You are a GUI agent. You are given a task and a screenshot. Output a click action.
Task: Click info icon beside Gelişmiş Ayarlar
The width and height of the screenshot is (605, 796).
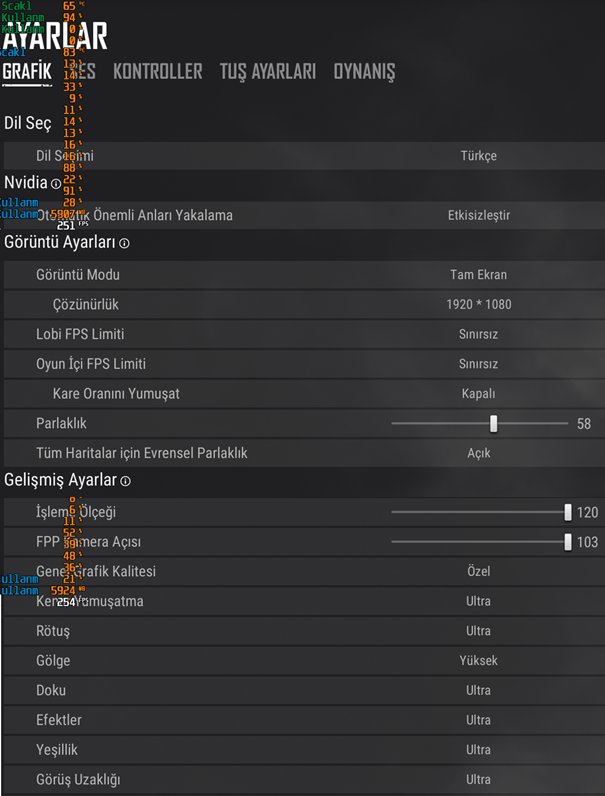click(125, 482)
